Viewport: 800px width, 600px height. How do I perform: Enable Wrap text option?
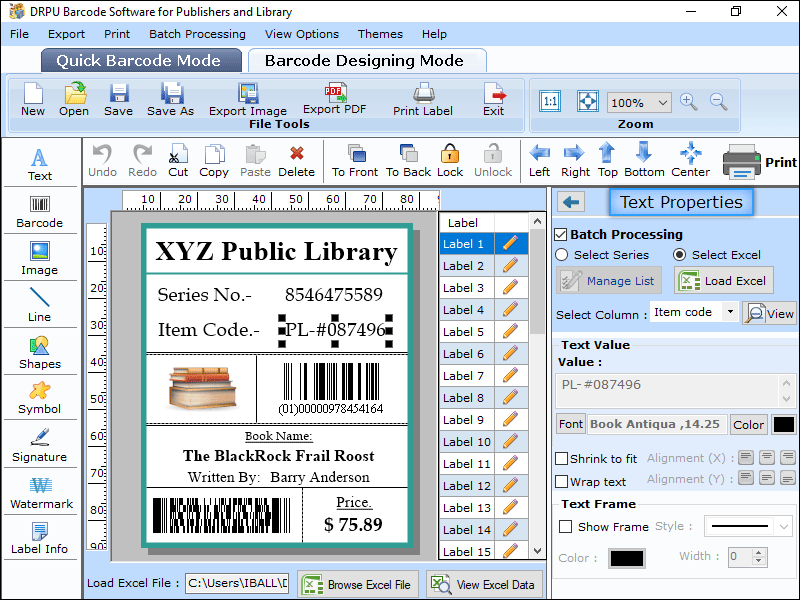562,482
